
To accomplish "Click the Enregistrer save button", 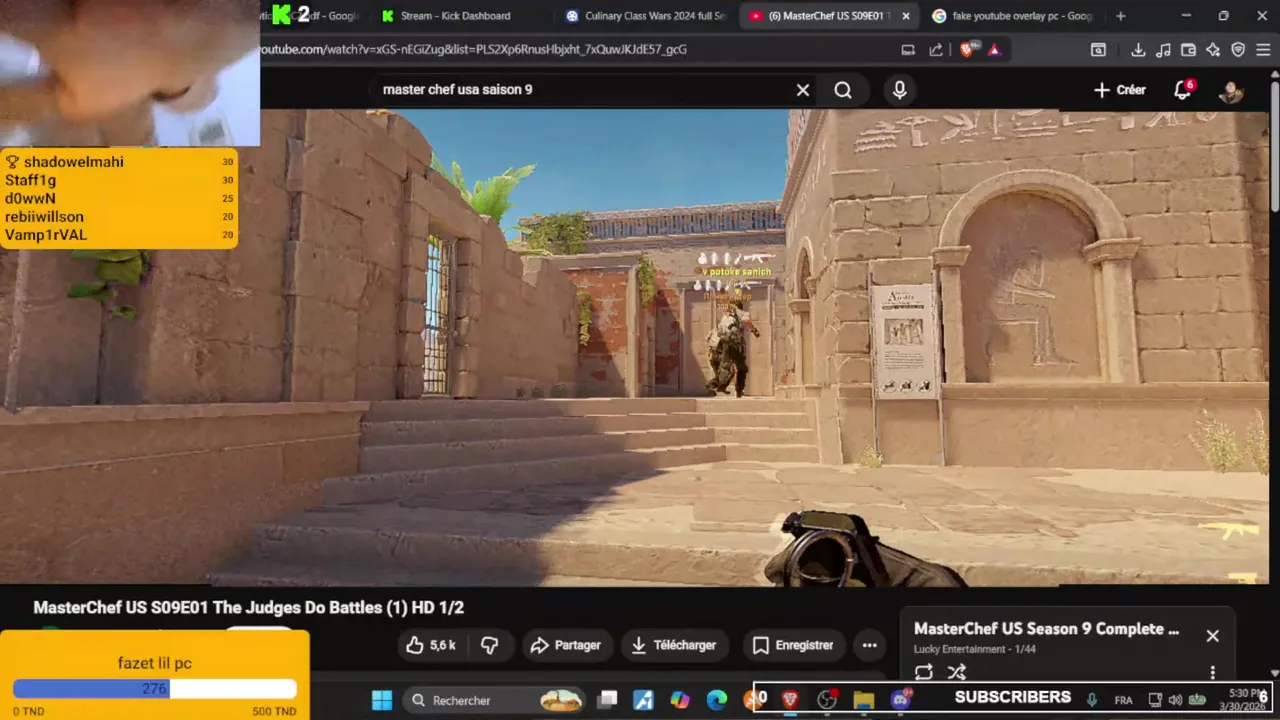I will pyautogui.click(x=793, y=645).
